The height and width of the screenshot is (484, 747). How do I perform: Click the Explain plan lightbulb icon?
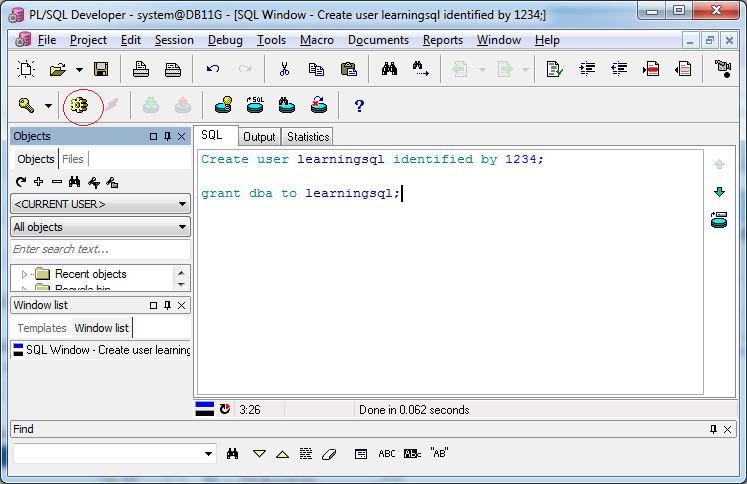(x=223, y=105)
